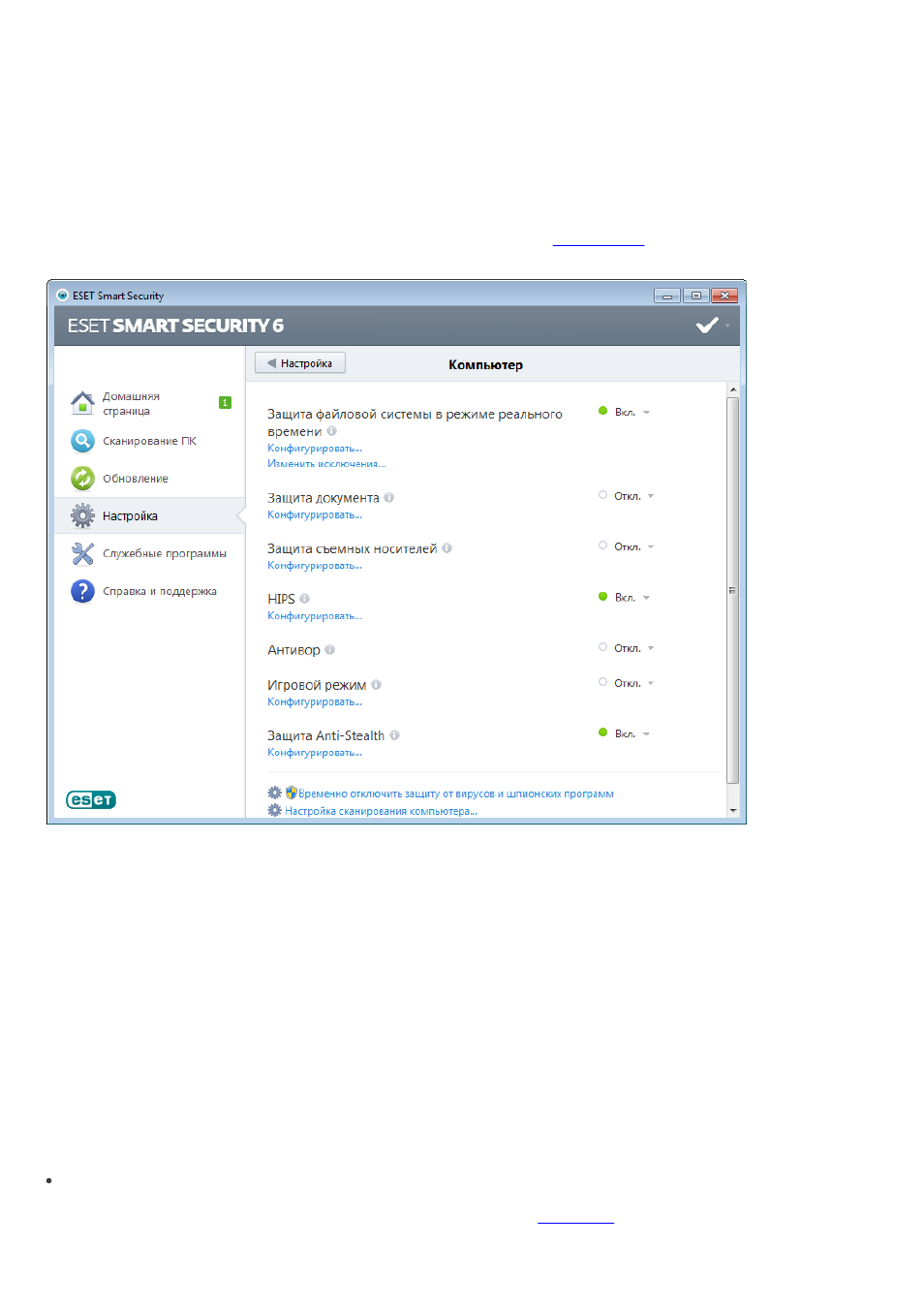This screenshot has height=1308, width=924.
Task: Click the Сканирование ПК magnifier icon
Action: (82, 441)
